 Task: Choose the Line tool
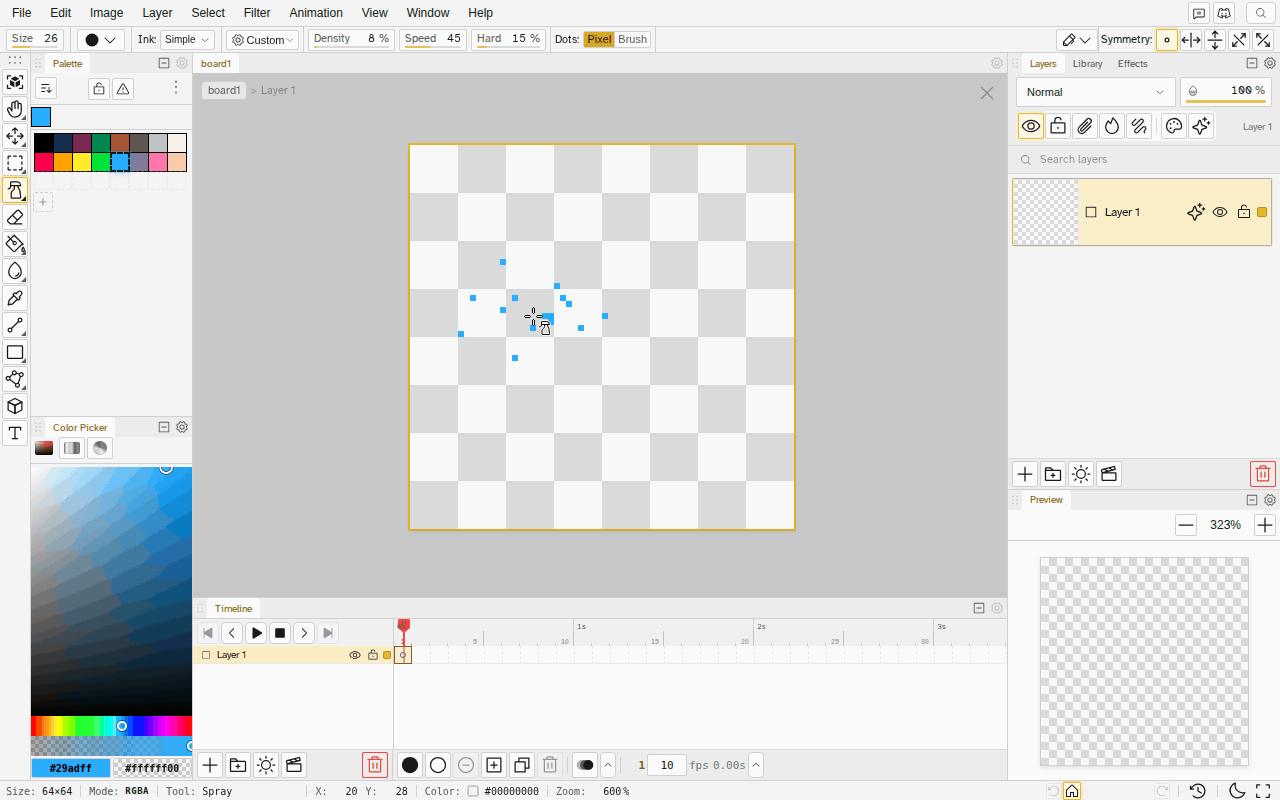tap(15, 325)
